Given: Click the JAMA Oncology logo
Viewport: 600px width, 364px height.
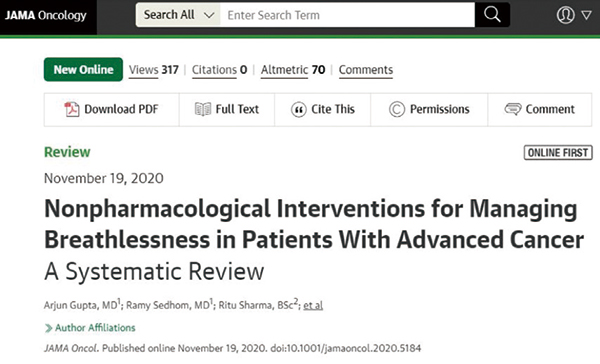Looking at the screenshot, I should [46, 15].
